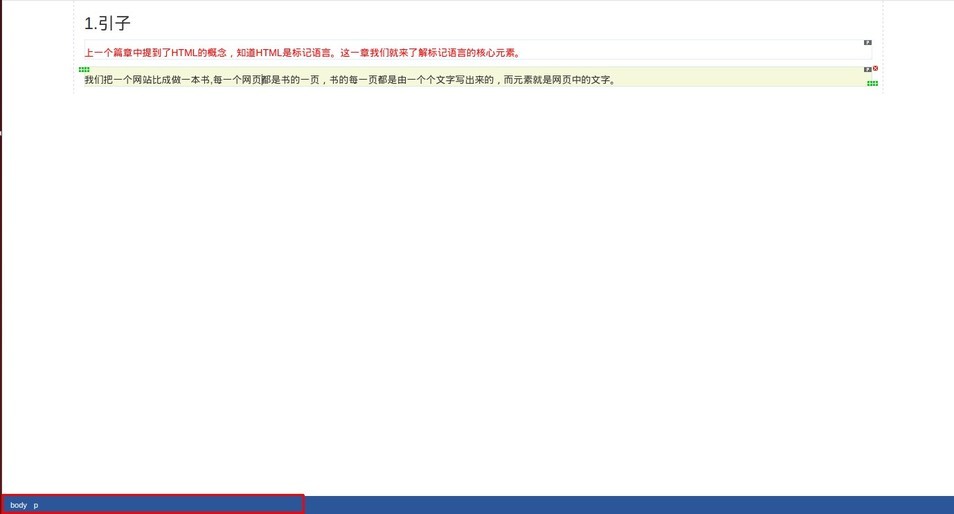Click the heading "1.引子"
954x514 pixels.
tap(107, 23)
